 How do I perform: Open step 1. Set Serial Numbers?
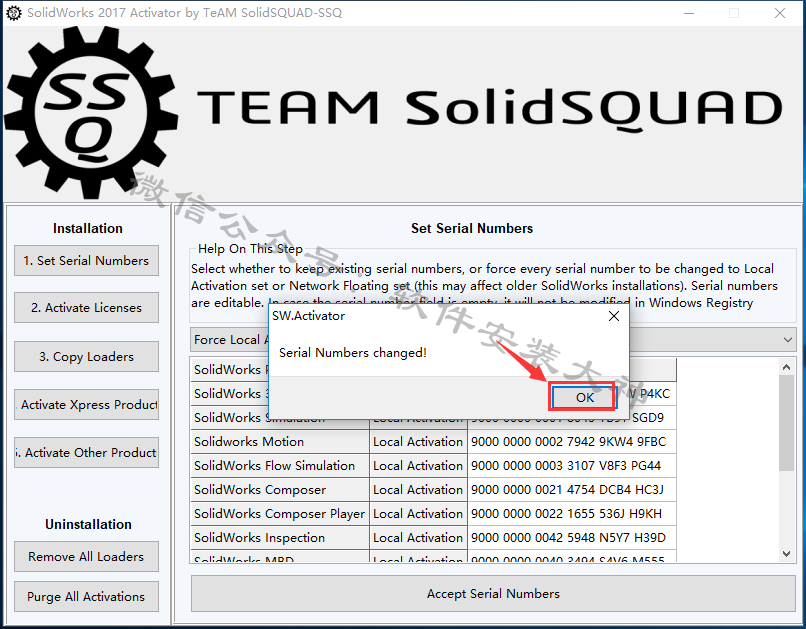click(86, 261)
